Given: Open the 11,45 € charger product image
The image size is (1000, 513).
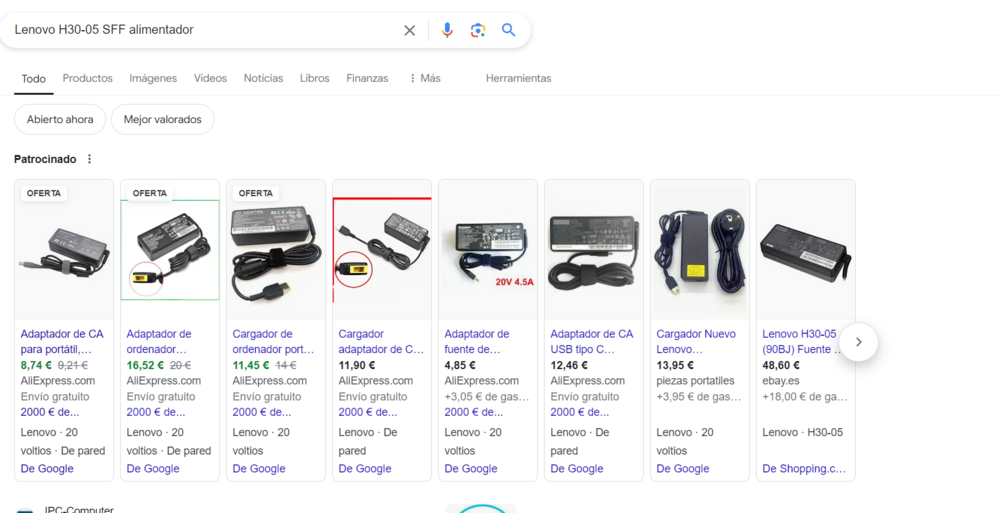Looking at the screenshot, I should click(x=276, y=250).
